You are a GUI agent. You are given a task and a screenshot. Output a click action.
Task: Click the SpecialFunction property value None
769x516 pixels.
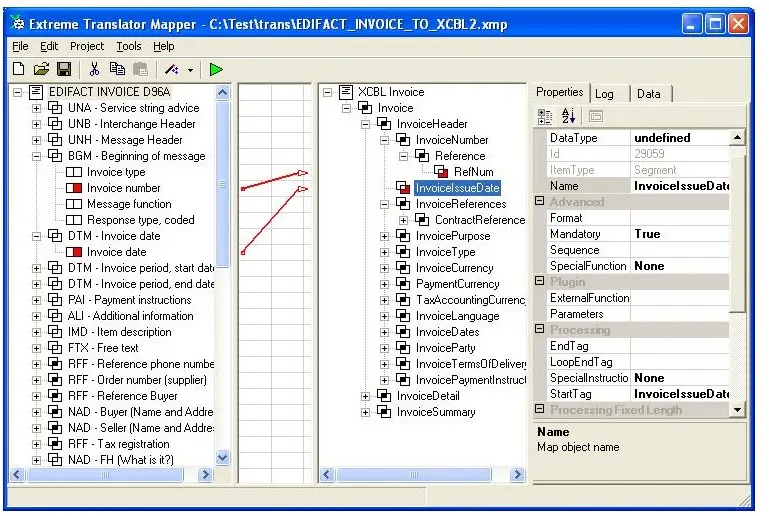[x=680, y=266]
